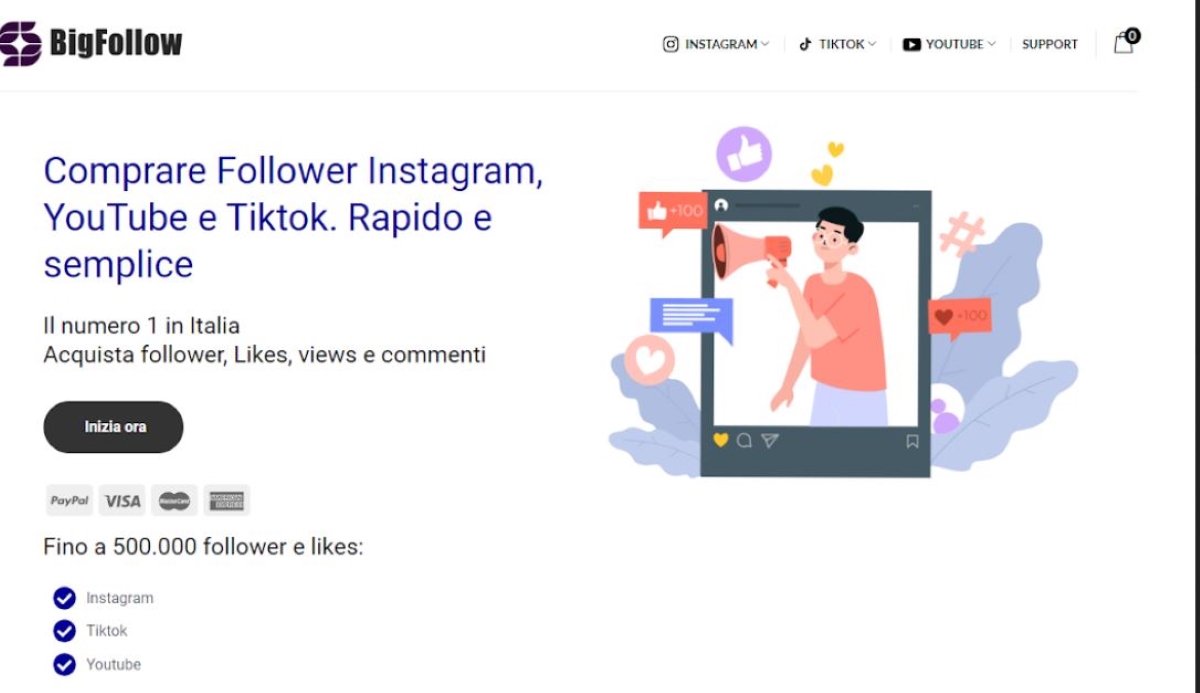Click the American Express payment icon
The width and height of the screenshot is (1200, 693).
click(x=227, y=500)
